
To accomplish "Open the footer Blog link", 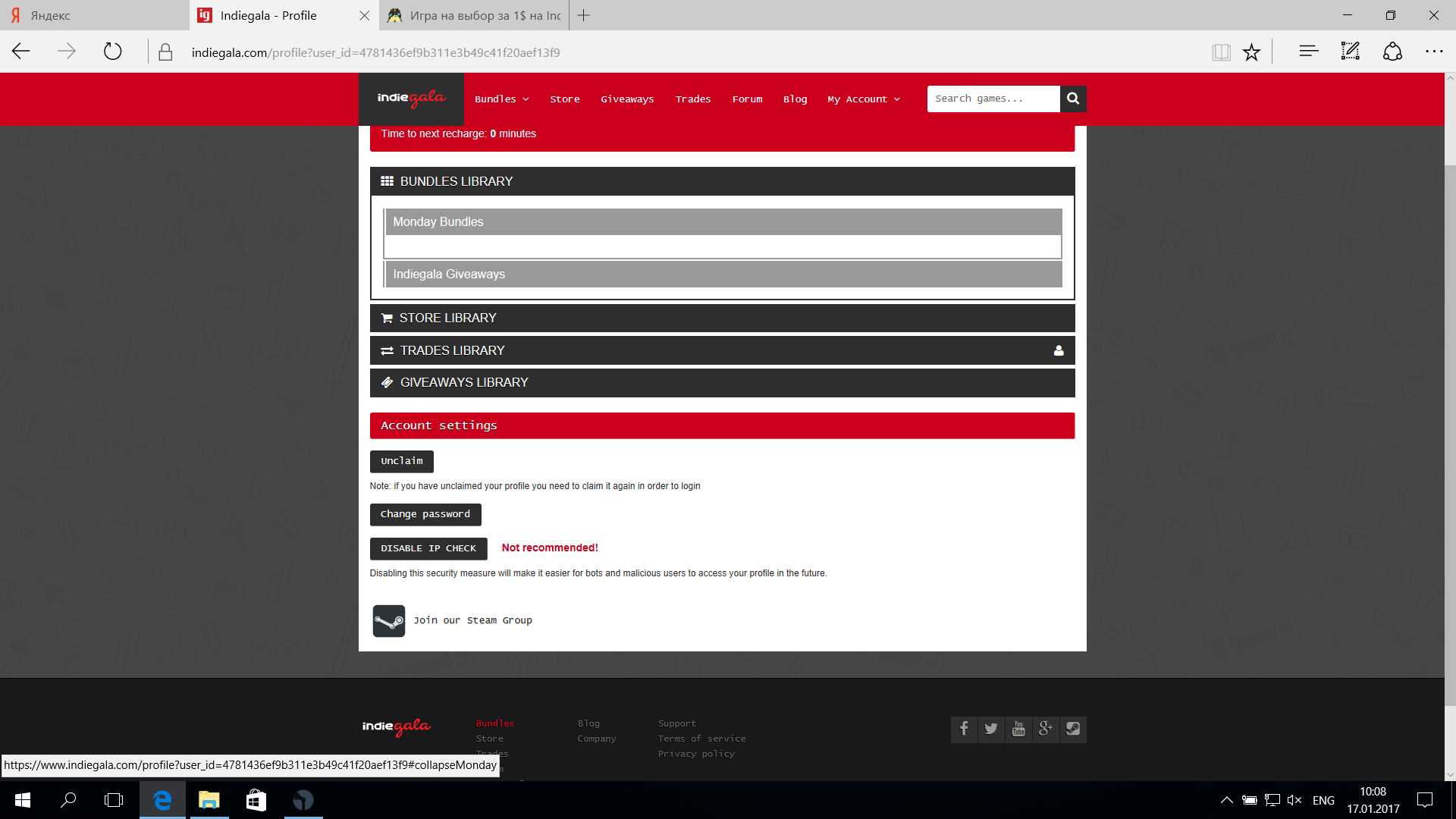I will (x=588, y=723).
